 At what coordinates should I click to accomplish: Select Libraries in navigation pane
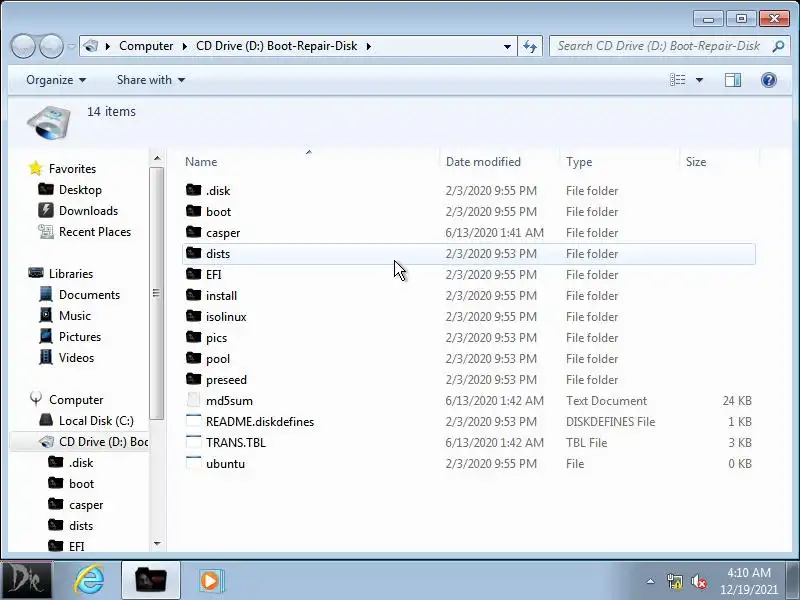tap(71, 273)
